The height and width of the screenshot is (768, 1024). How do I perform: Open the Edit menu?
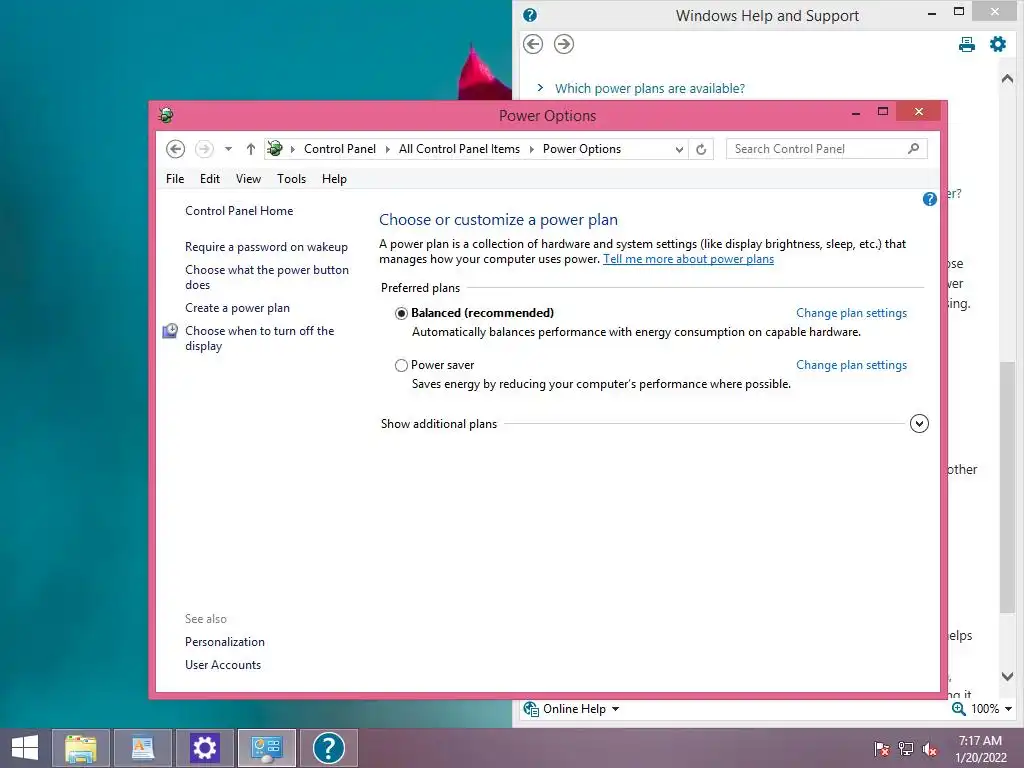point(210,179)
